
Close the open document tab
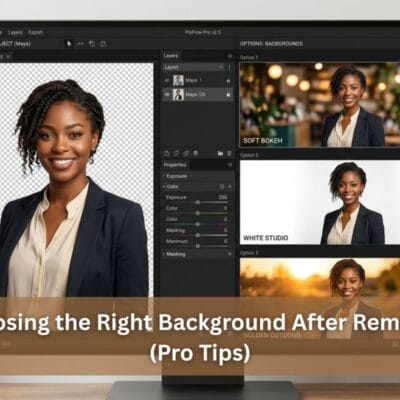click(8, 57)
